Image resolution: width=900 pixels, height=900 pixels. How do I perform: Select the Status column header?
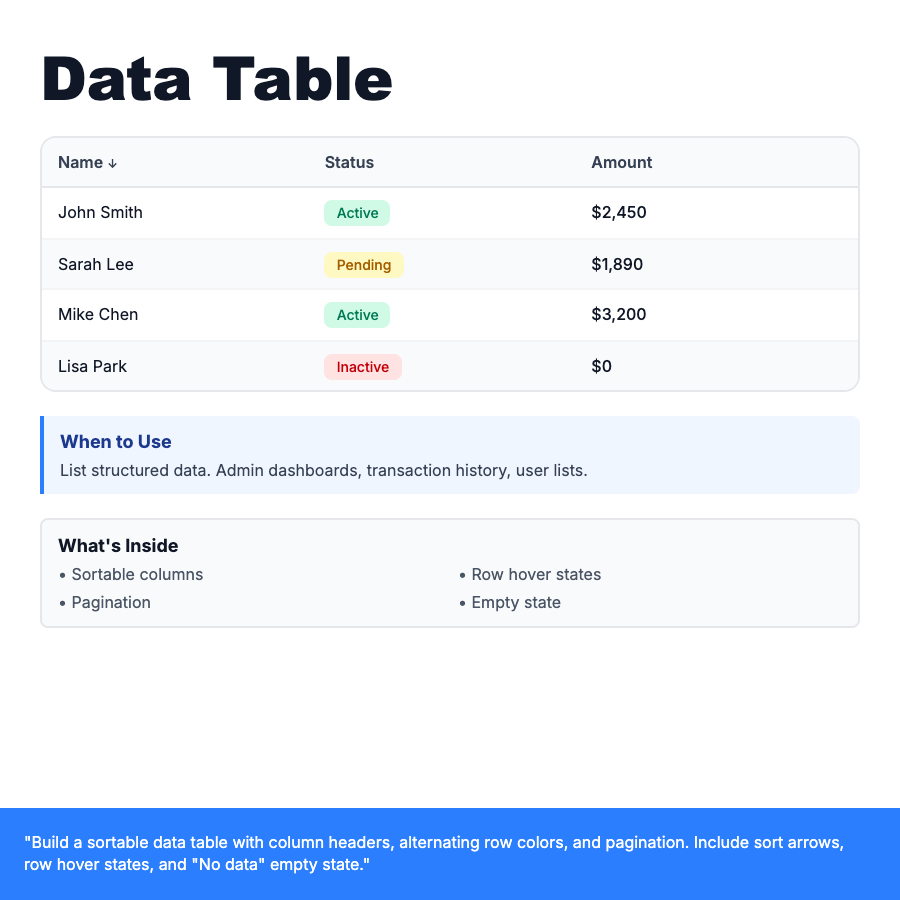(x=349, y=162)
